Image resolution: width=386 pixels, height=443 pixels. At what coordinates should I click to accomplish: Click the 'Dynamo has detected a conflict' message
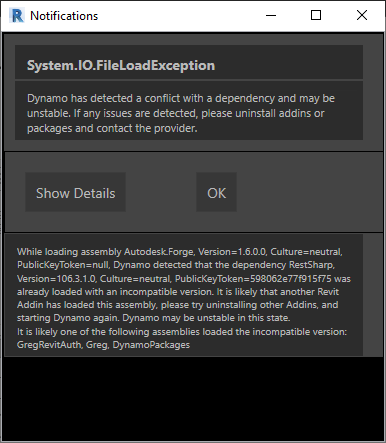(x=181, y=113)
